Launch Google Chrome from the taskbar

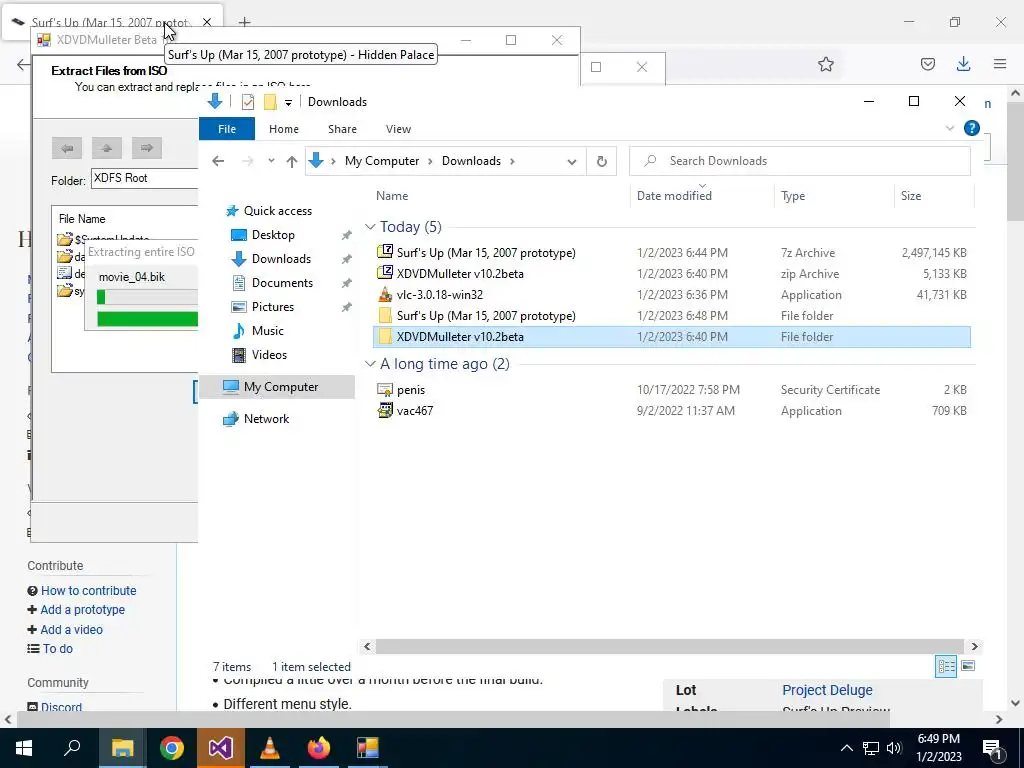click(x=172, y=748)
